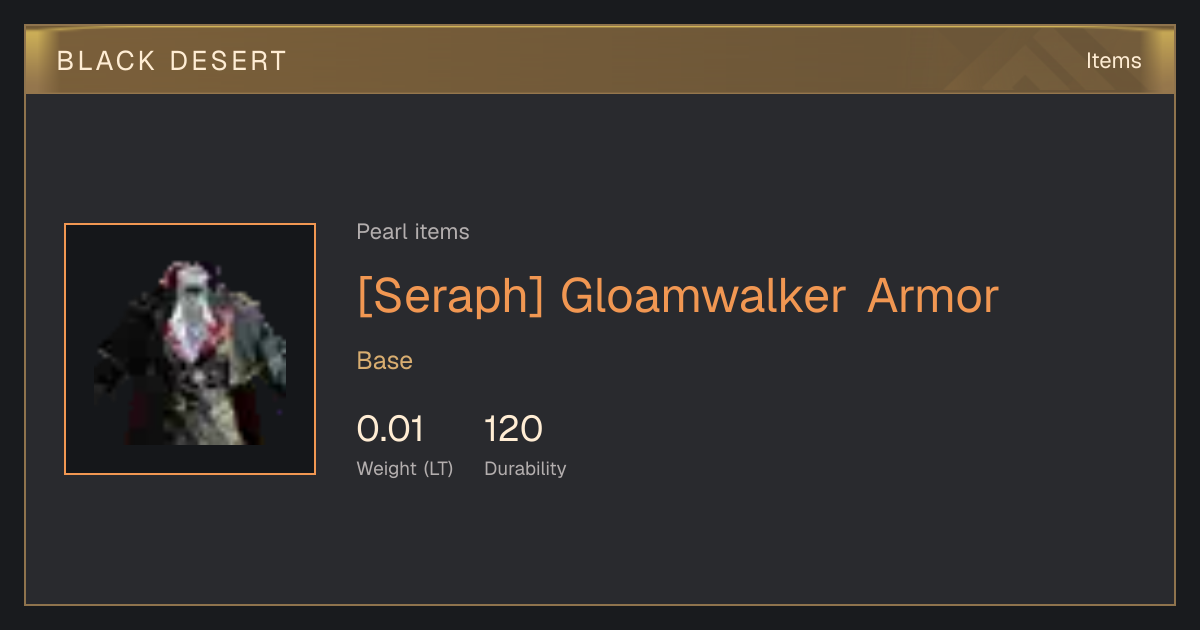
Task: Click the word "Armor" in the item title
Action: coord(933,296)
